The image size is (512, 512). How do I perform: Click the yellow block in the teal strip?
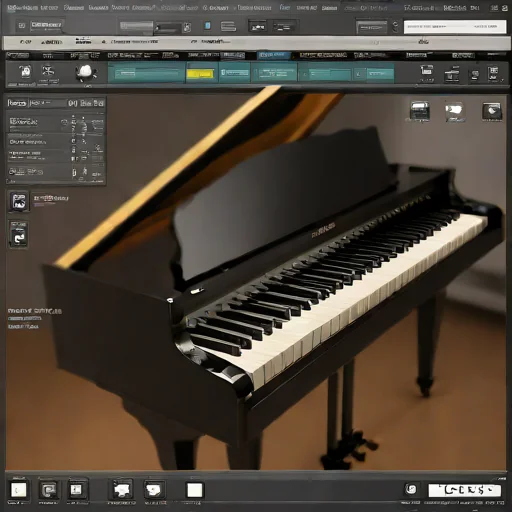coord(200,74)
